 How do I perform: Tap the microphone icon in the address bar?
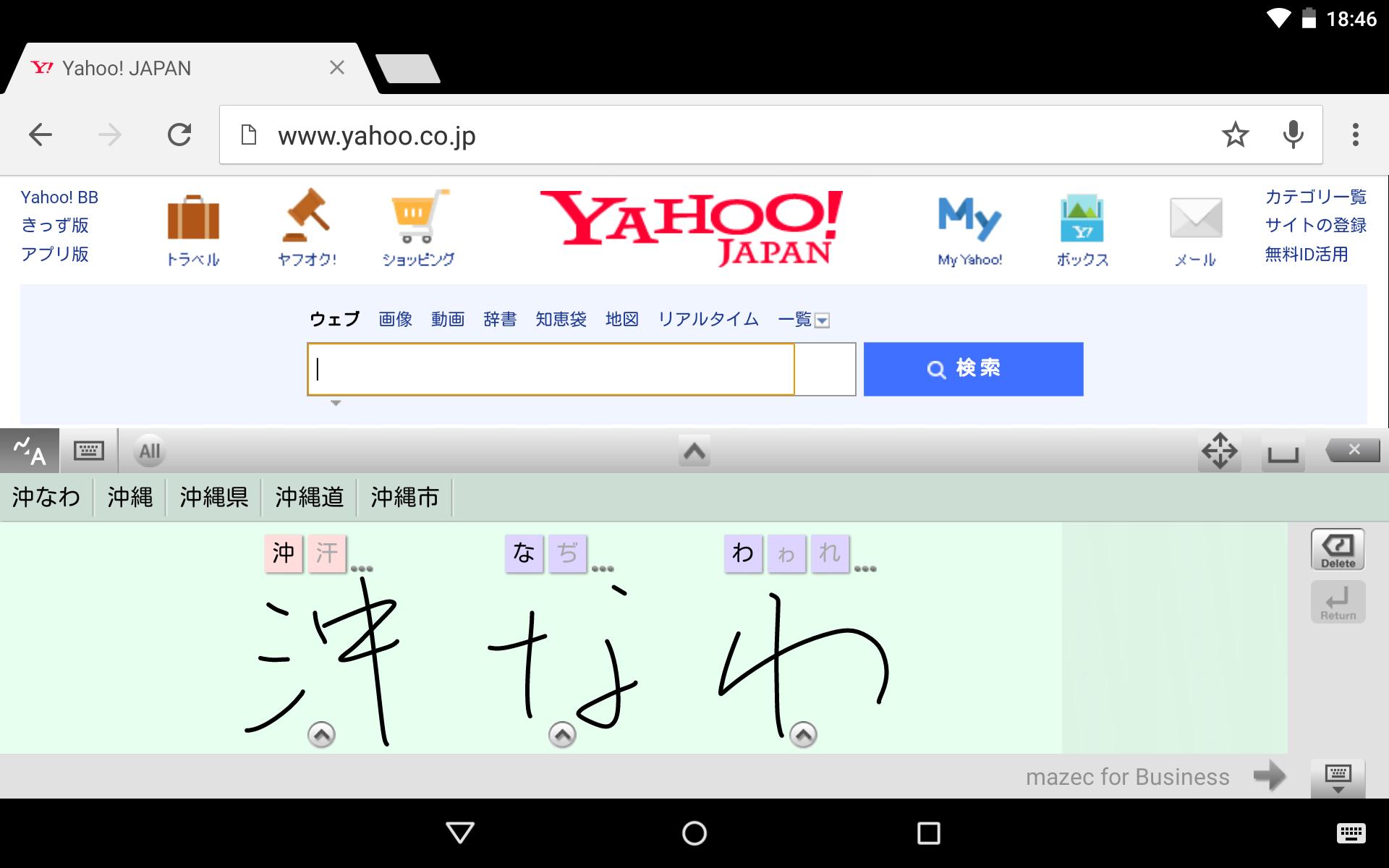pos(1292,134)
